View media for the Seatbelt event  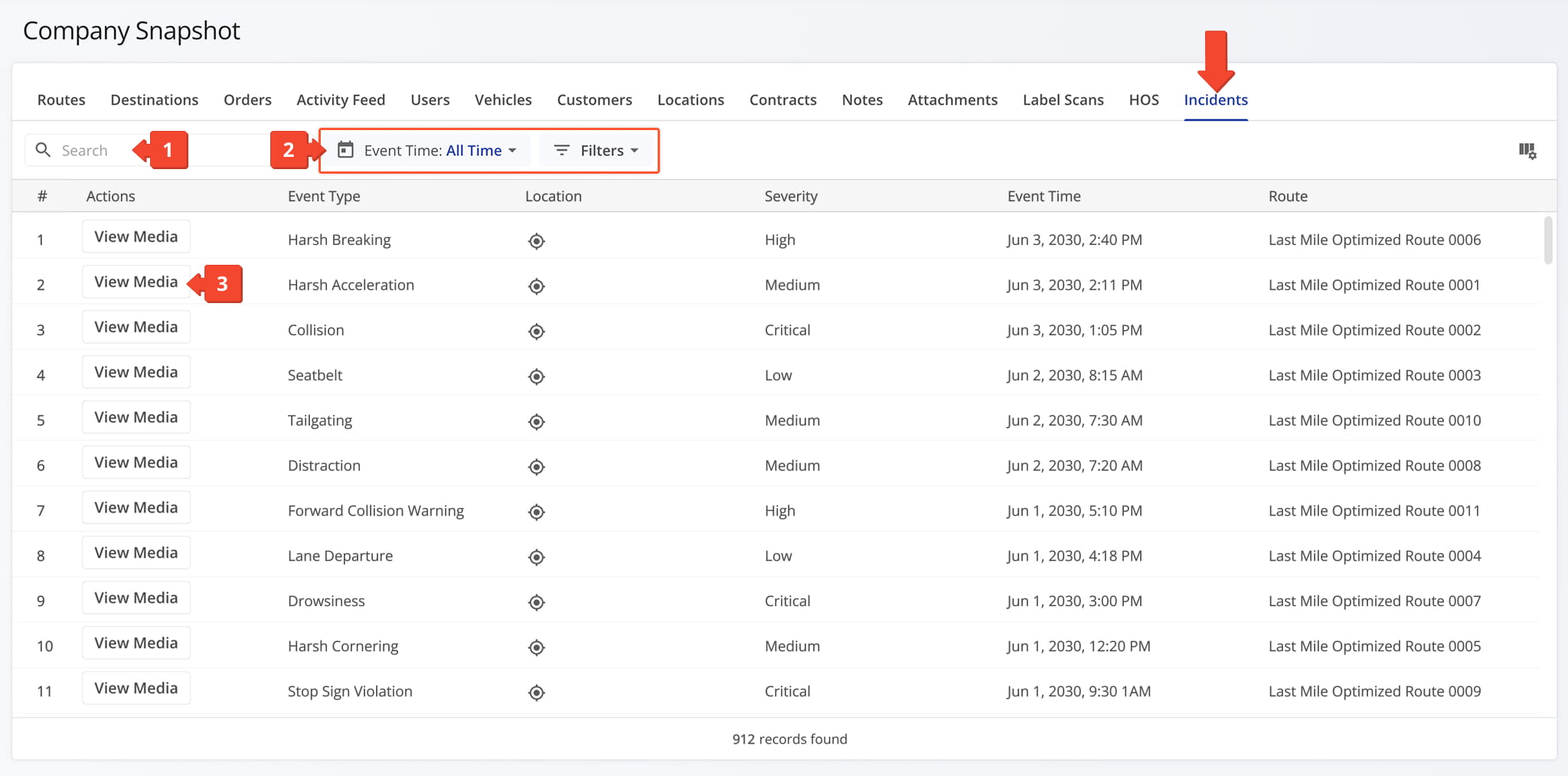[136, 372]
